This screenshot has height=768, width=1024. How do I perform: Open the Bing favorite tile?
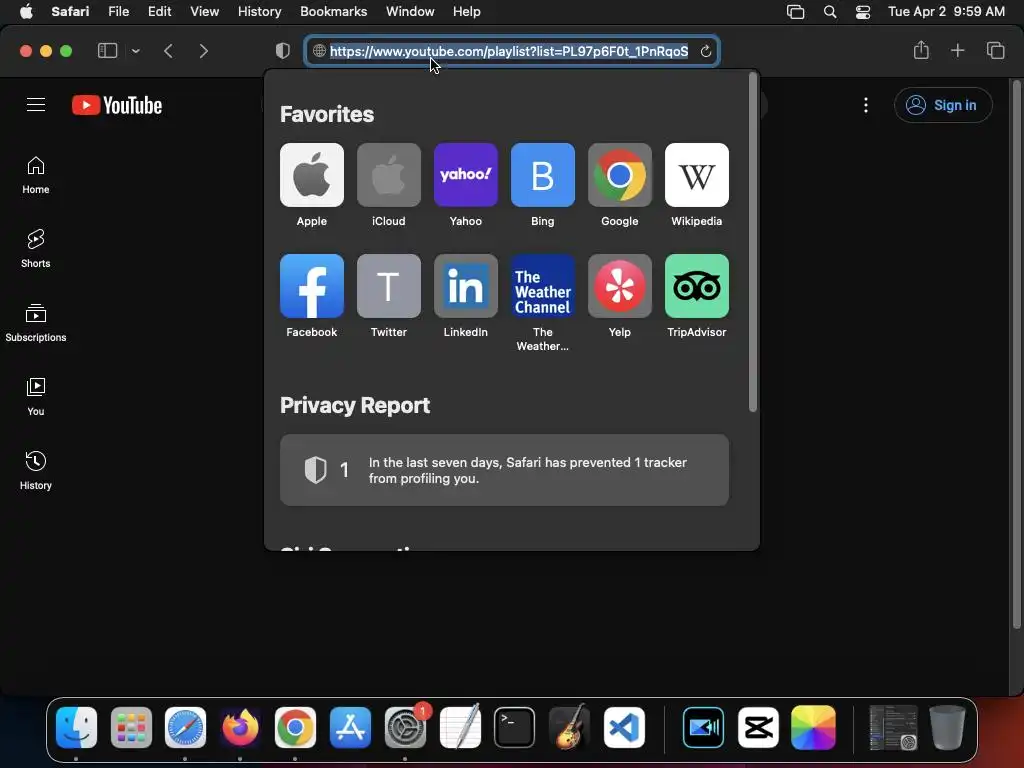click(543, 175)
